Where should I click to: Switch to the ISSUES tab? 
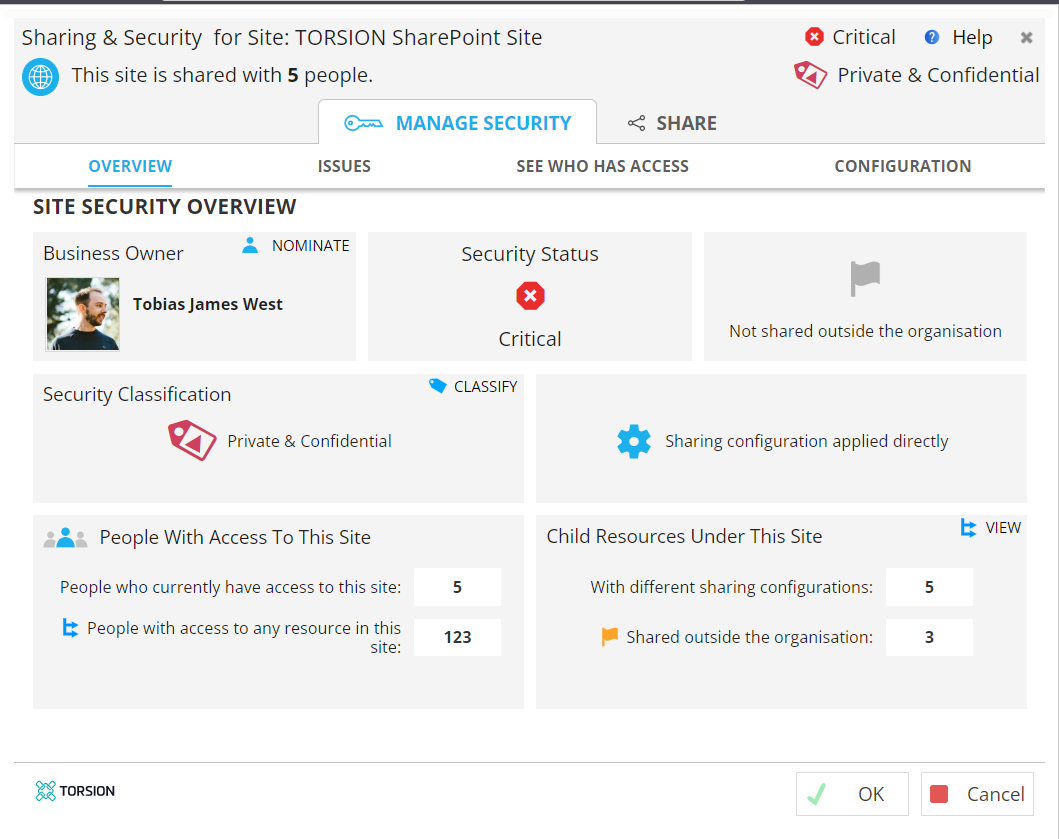344,166
